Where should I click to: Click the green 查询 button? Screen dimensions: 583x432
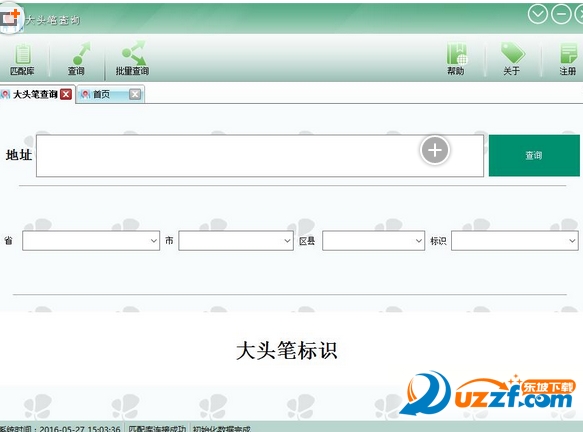pyautogui.click(x=534, y=155)
